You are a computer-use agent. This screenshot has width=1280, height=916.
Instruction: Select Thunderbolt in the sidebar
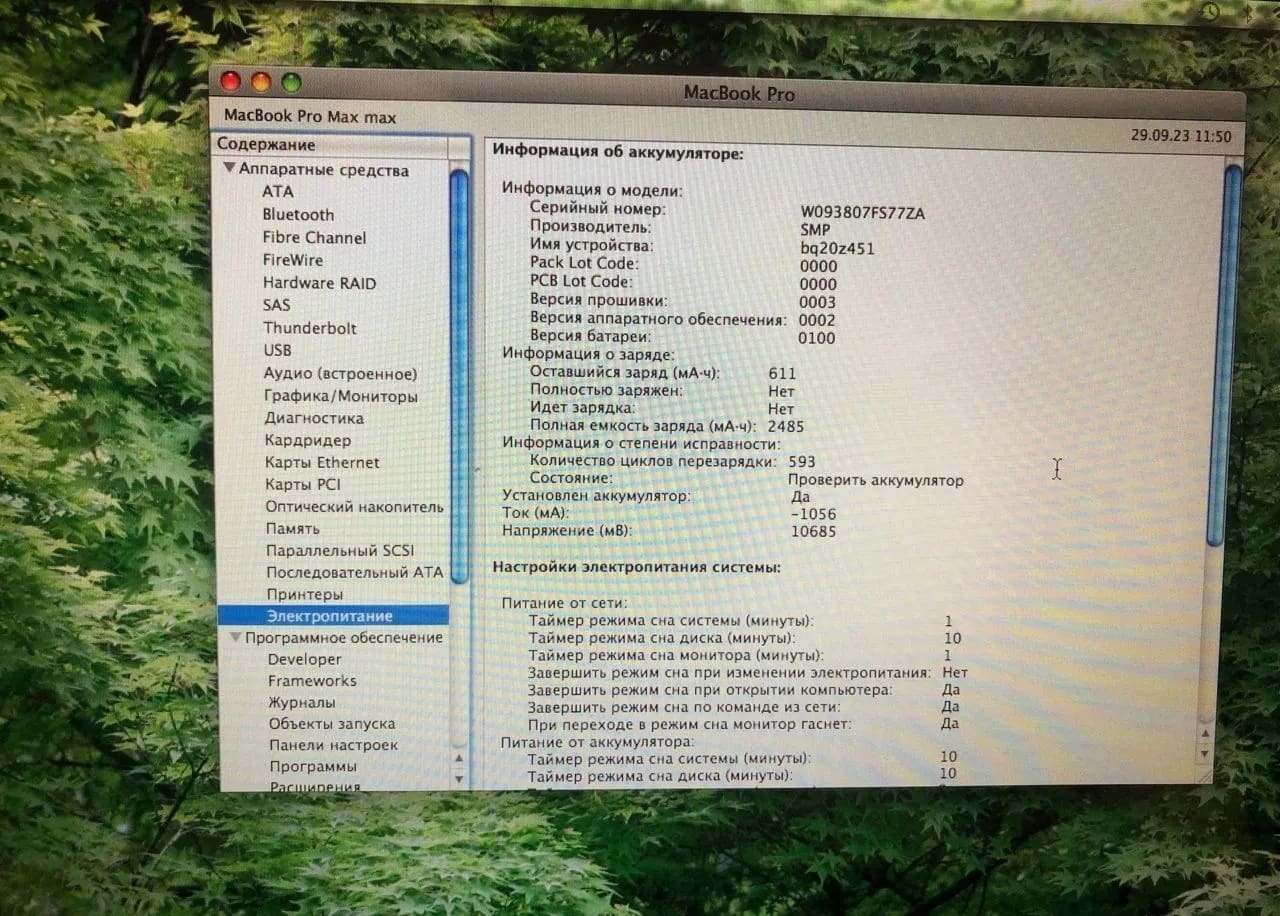click(310, 328)
